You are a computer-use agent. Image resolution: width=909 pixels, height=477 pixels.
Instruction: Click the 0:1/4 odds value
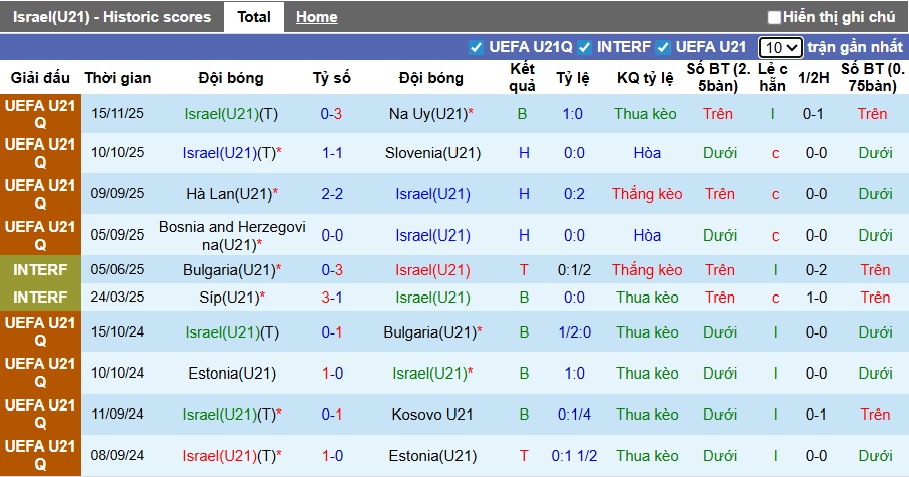574,414
